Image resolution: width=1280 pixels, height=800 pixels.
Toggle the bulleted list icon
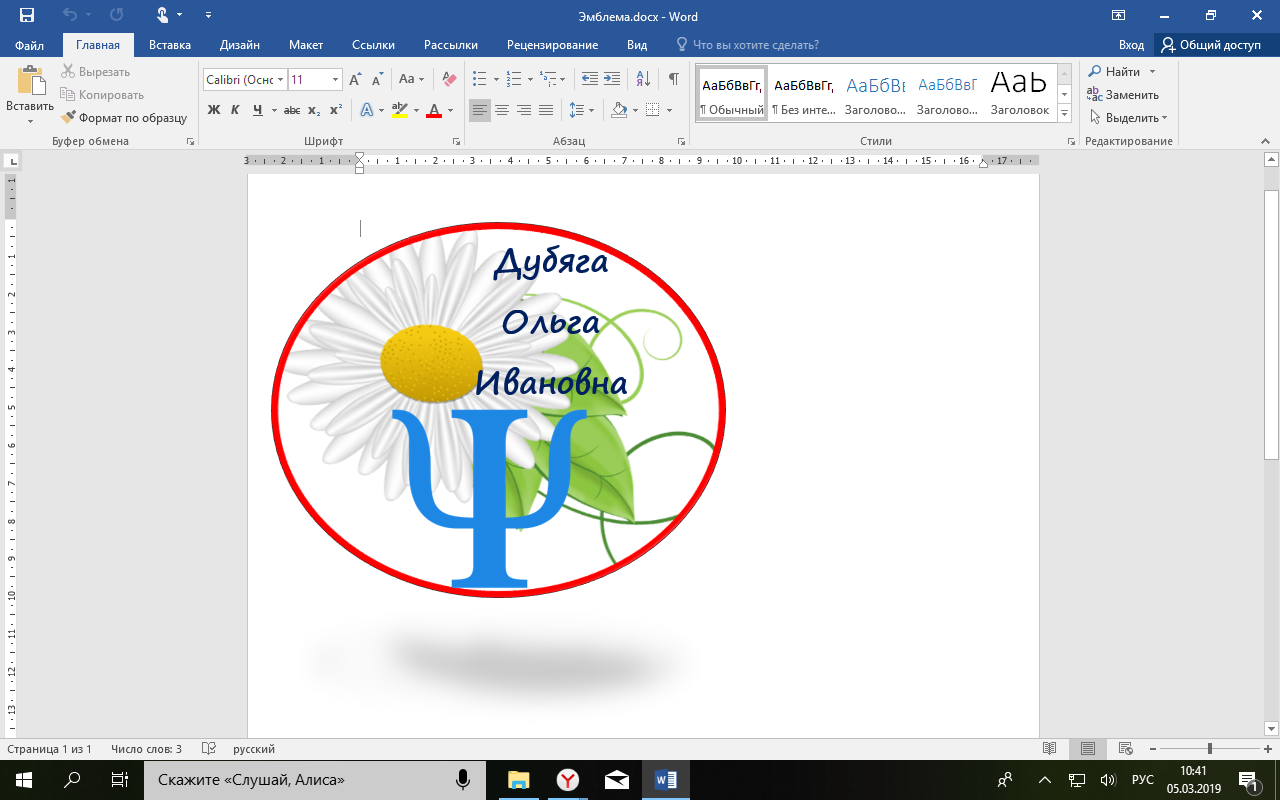pos(479,79)
